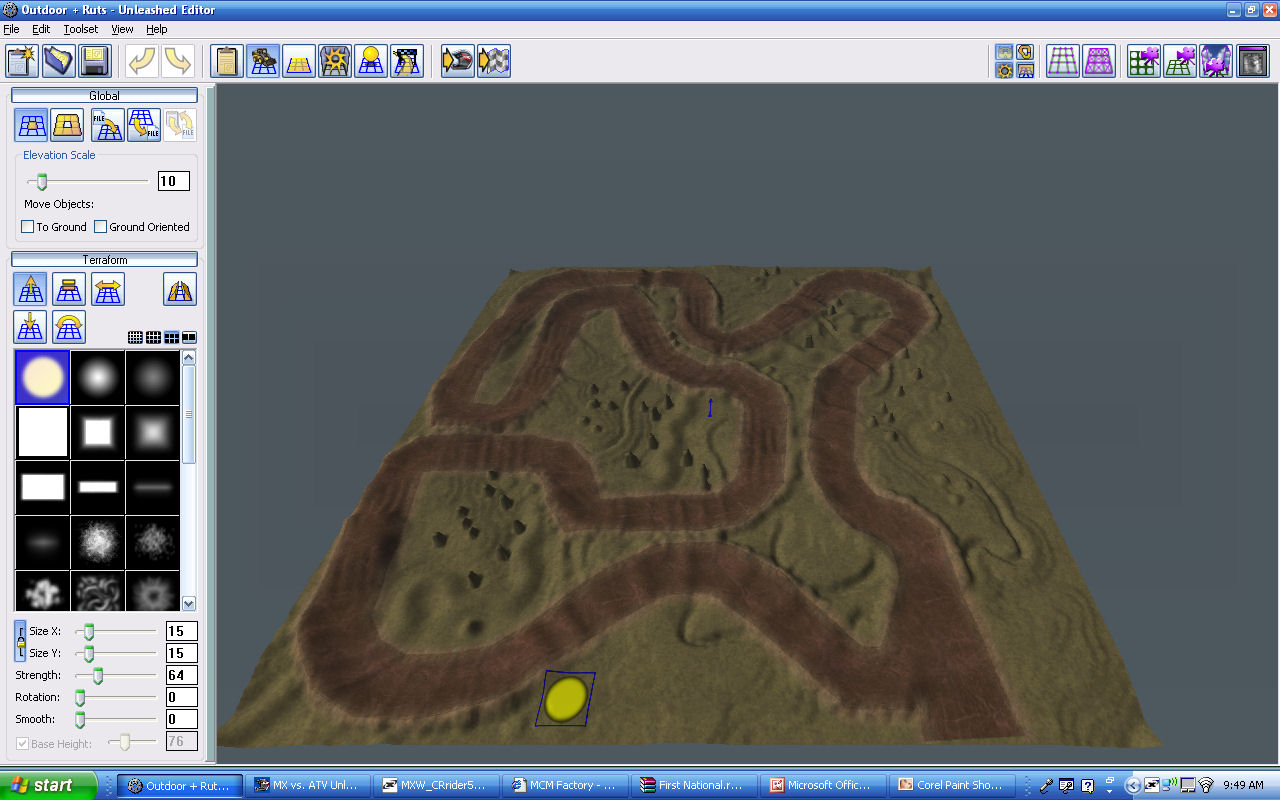Click the Save floppy disk icon
Viewport: 1280px width, 800px height.
pyautogui.click(x=95, y=61)
